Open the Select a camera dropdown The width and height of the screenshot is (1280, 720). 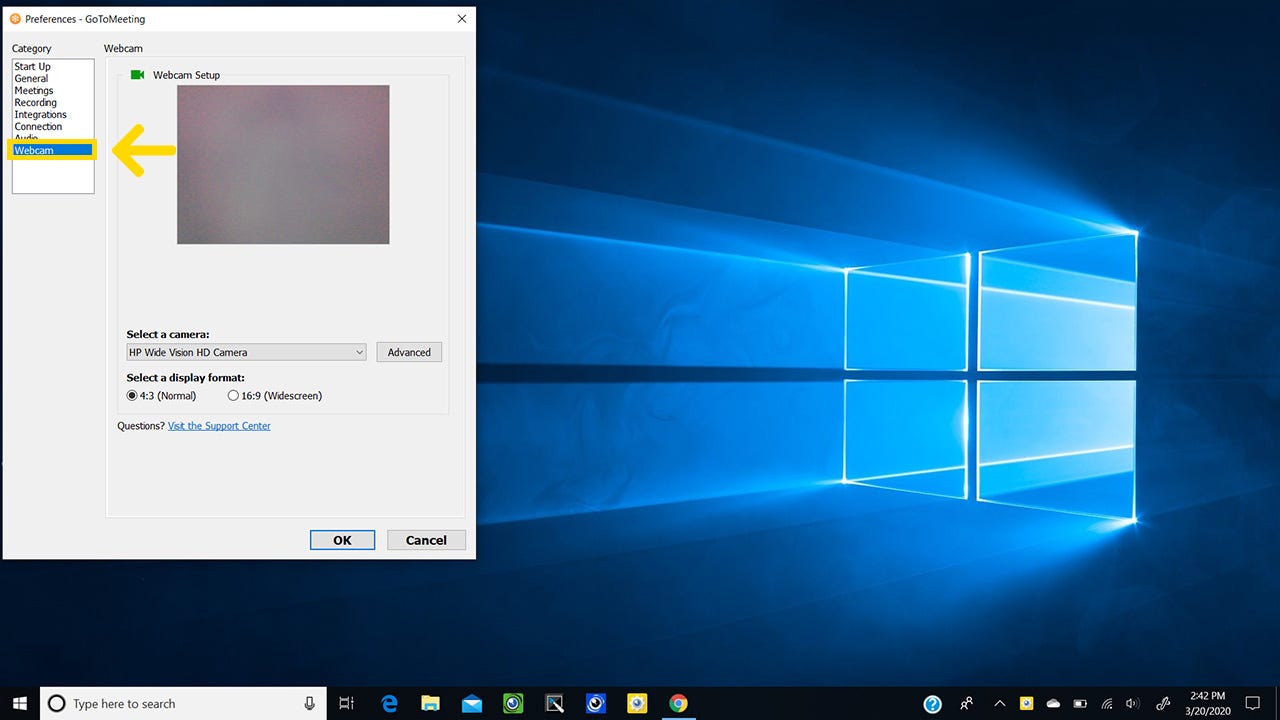click(247, 352)
